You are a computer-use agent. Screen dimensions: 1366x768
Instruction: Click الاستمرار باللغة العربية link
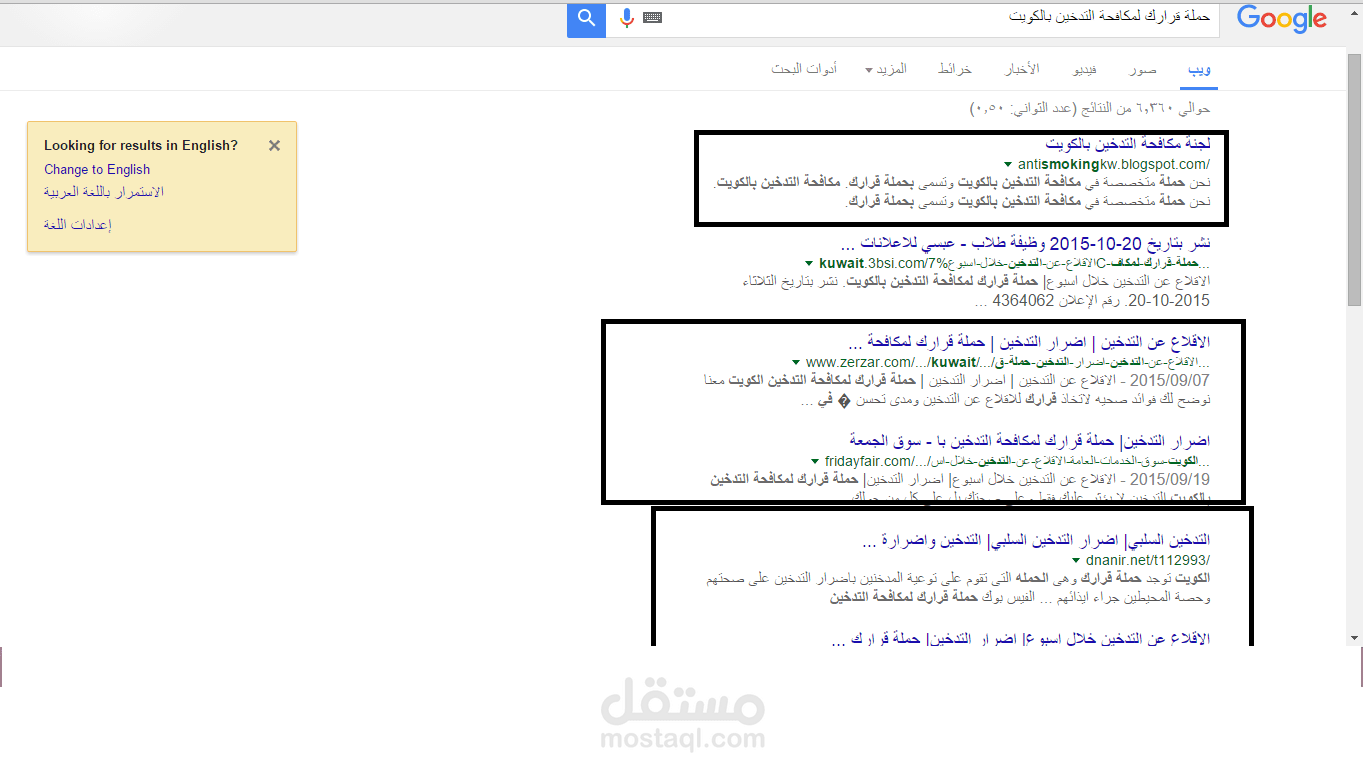pyautogui.click(x=104, y=191)
